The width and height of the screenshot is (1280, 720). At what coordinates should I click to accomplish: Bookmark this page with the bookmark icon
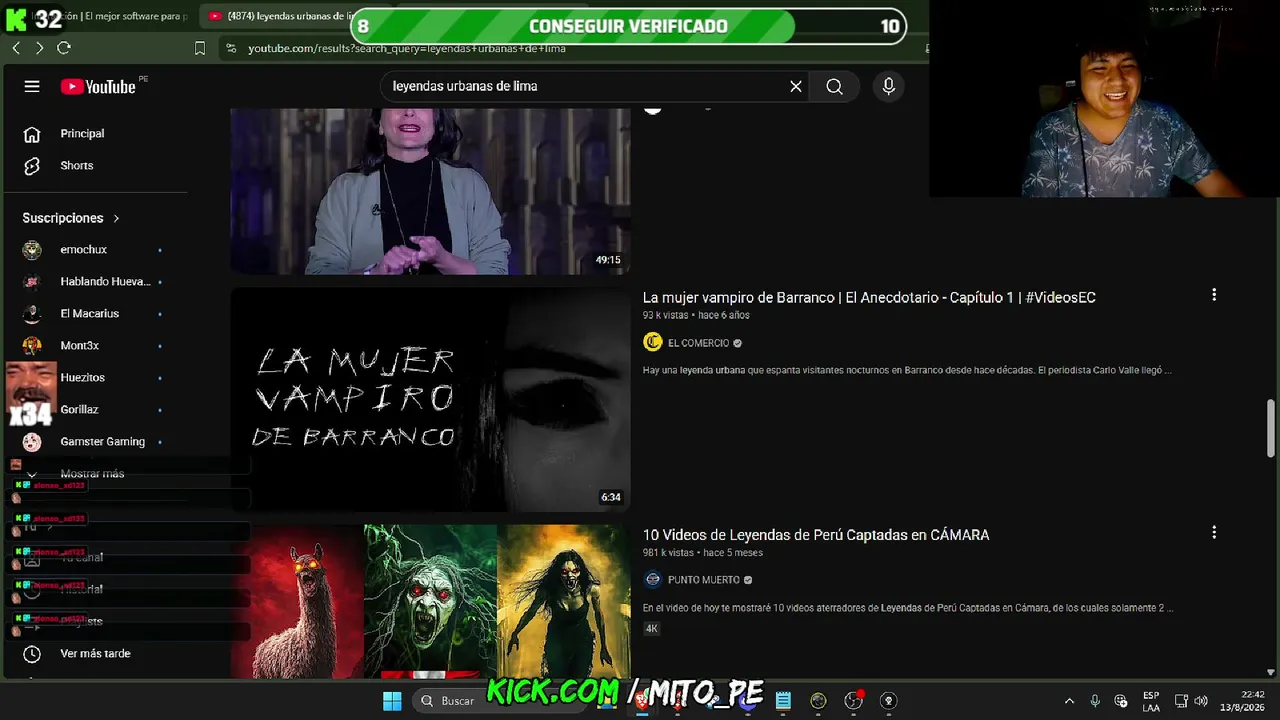pyautogui.click(x=200, y=48)
